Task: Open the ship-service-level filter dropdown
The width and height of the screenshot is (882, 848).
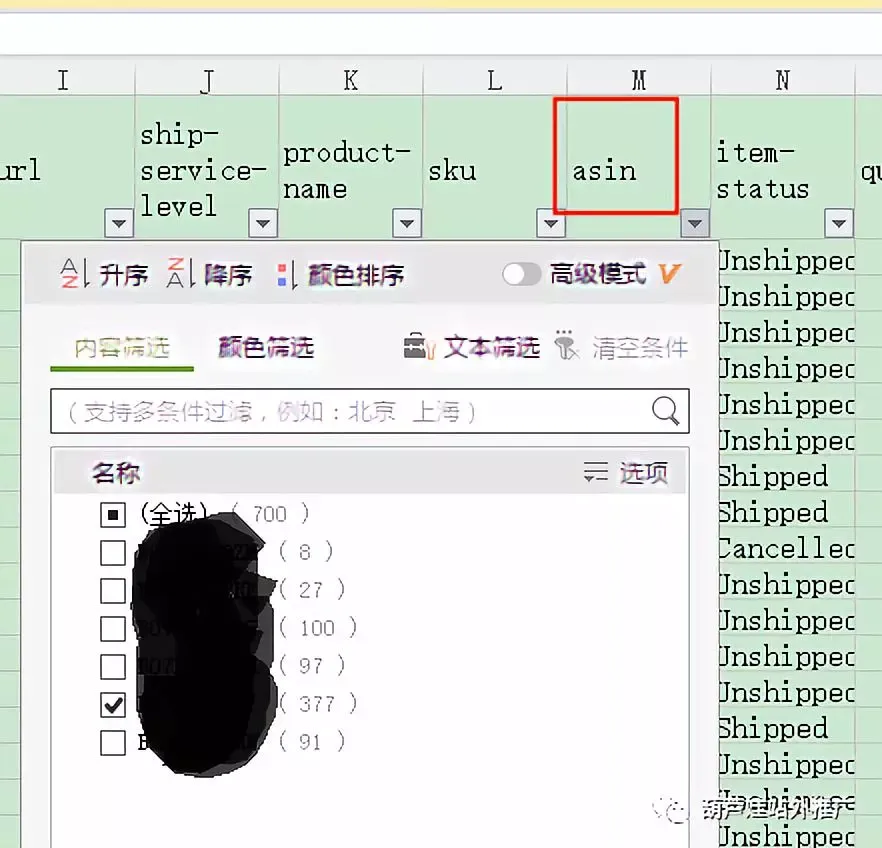Action: point(263,223)
